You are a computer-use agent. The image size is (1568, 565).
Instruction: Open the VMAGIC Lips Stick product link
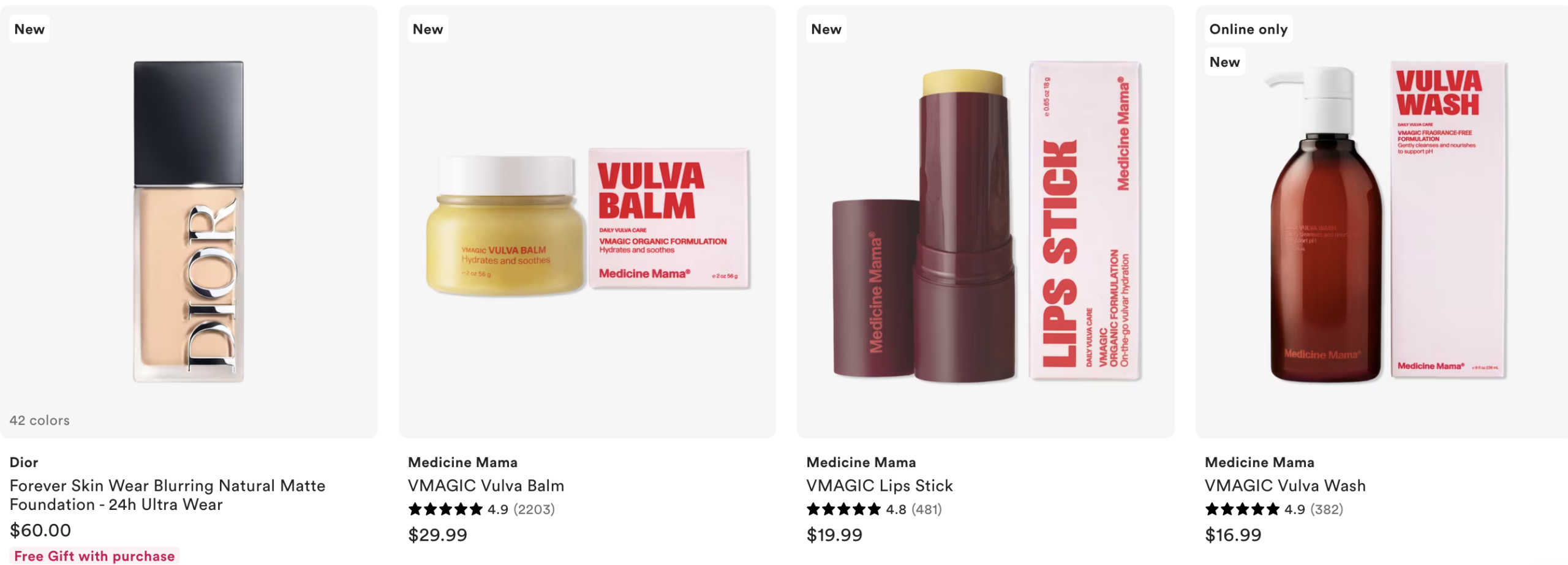pyautogui.click(x=880, y=486)
